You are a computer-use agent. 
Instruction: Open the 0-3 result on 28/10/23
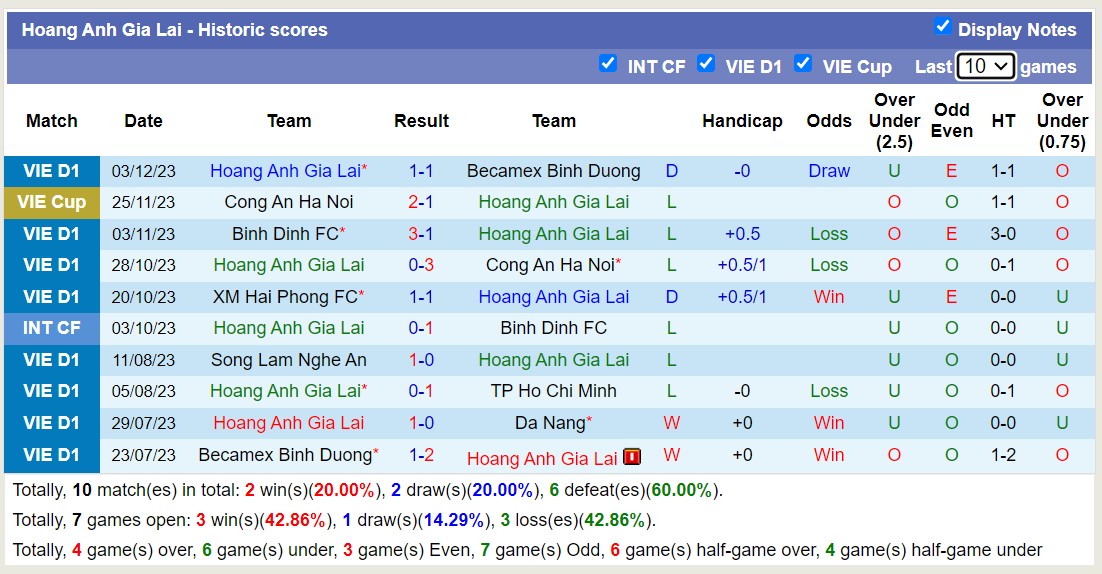point(421,265)
